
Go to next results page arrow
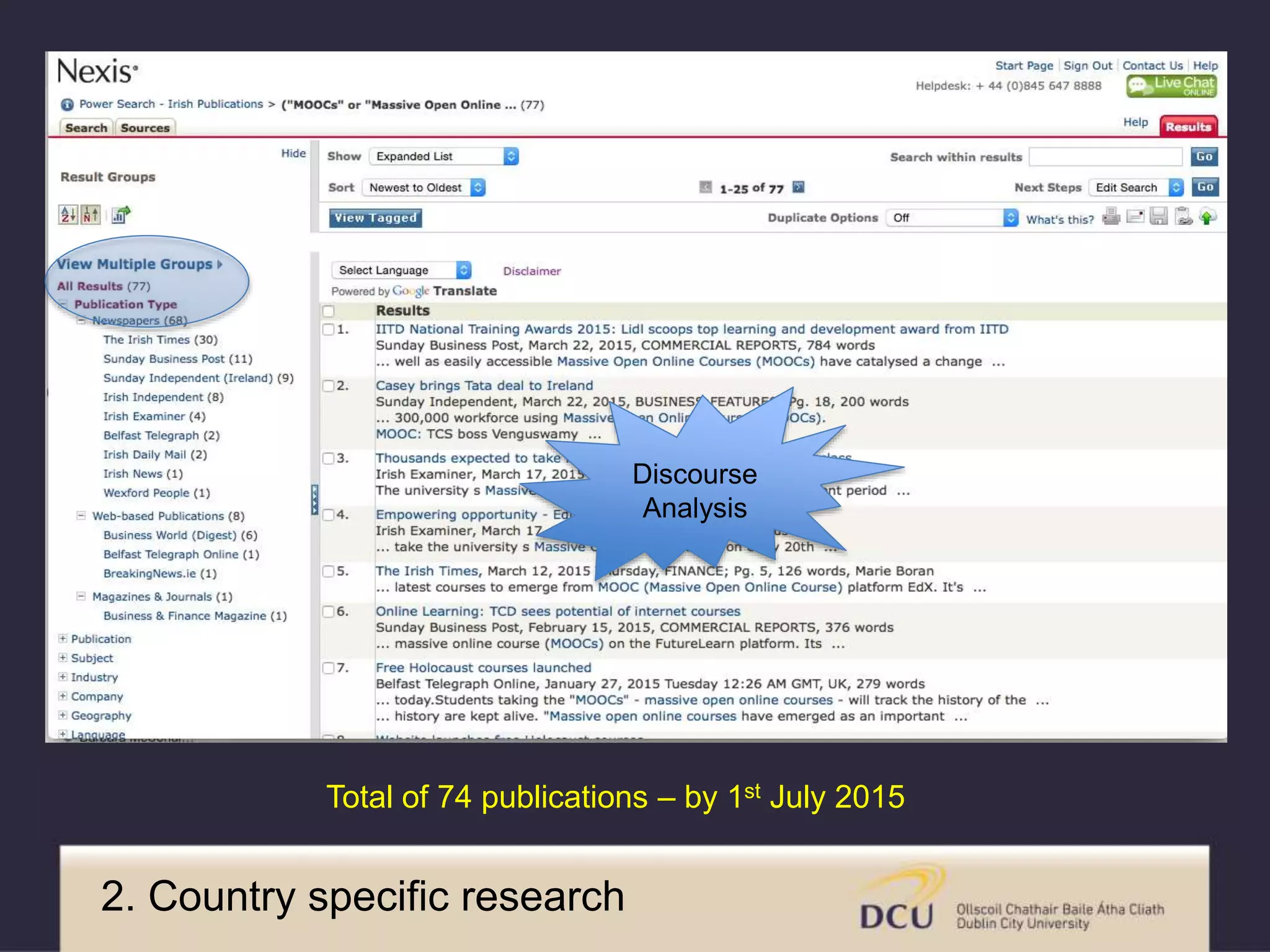pyautogui.click(x=799, y=187)
